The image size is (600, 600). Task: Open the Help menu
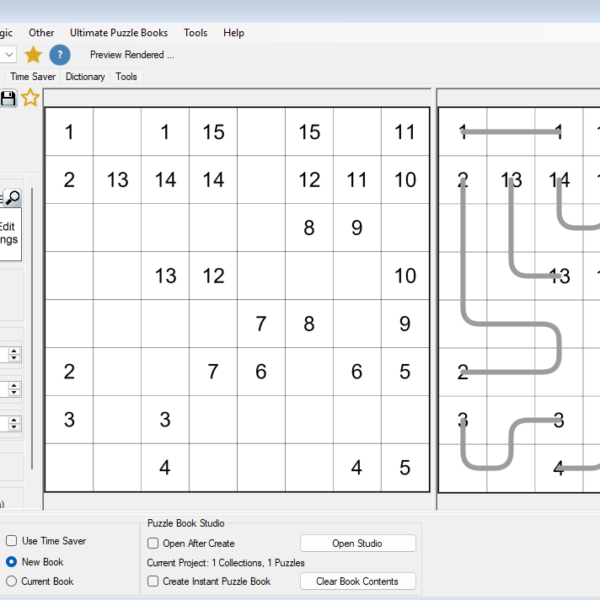(234, 33)
